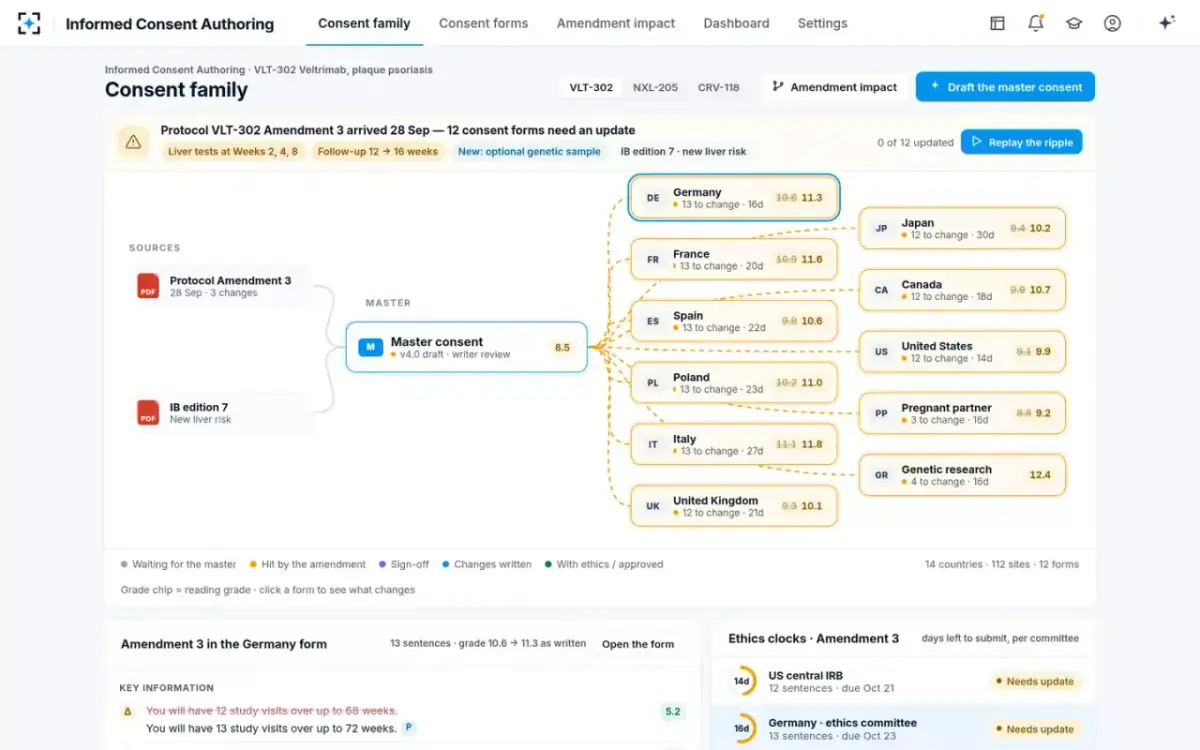Click the UK country badge
Screen dimensions: 1200x750
pyautogui.click(x=653, y=506)
